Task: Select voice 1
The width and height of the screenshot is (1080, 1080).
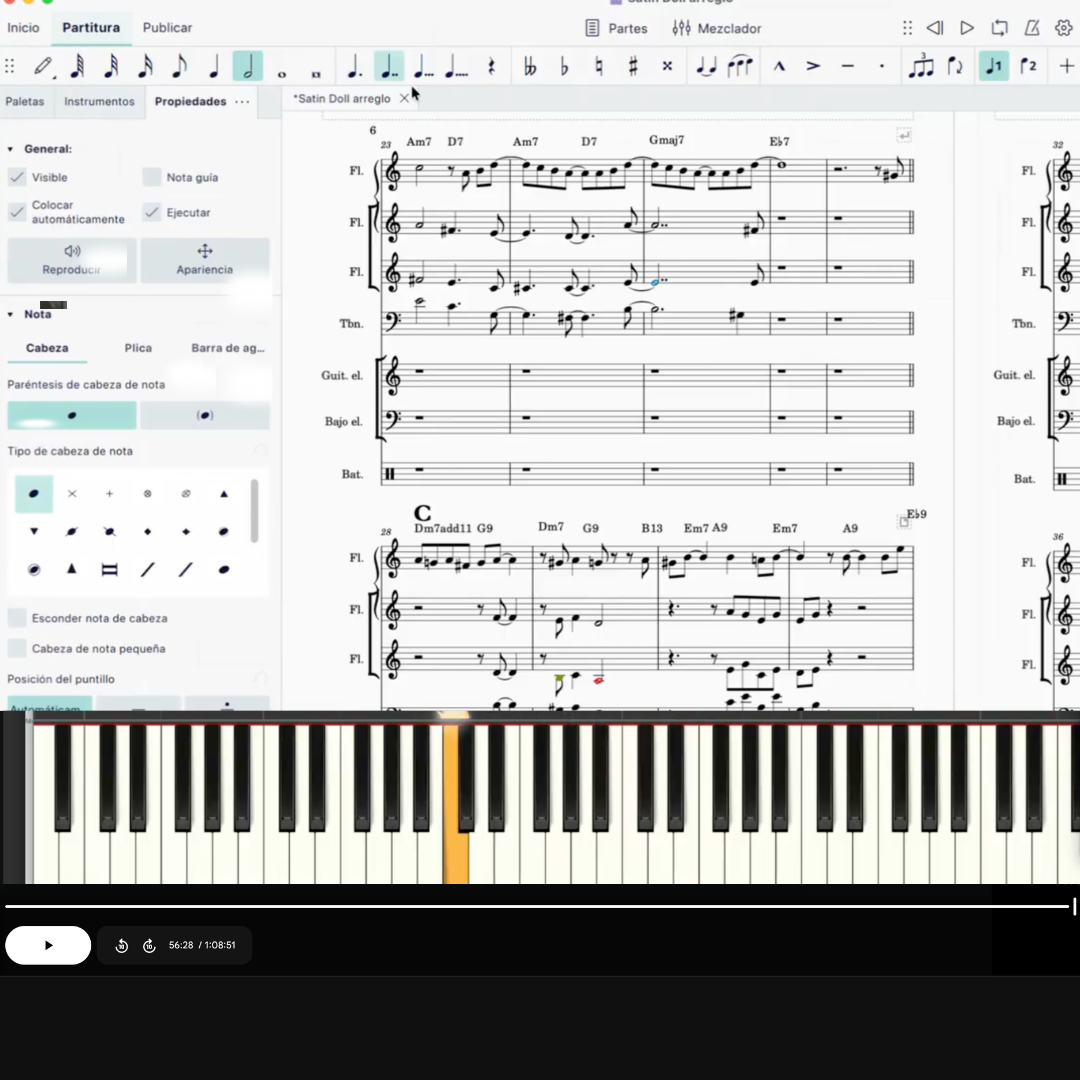Action: click(x=993, y=66)
